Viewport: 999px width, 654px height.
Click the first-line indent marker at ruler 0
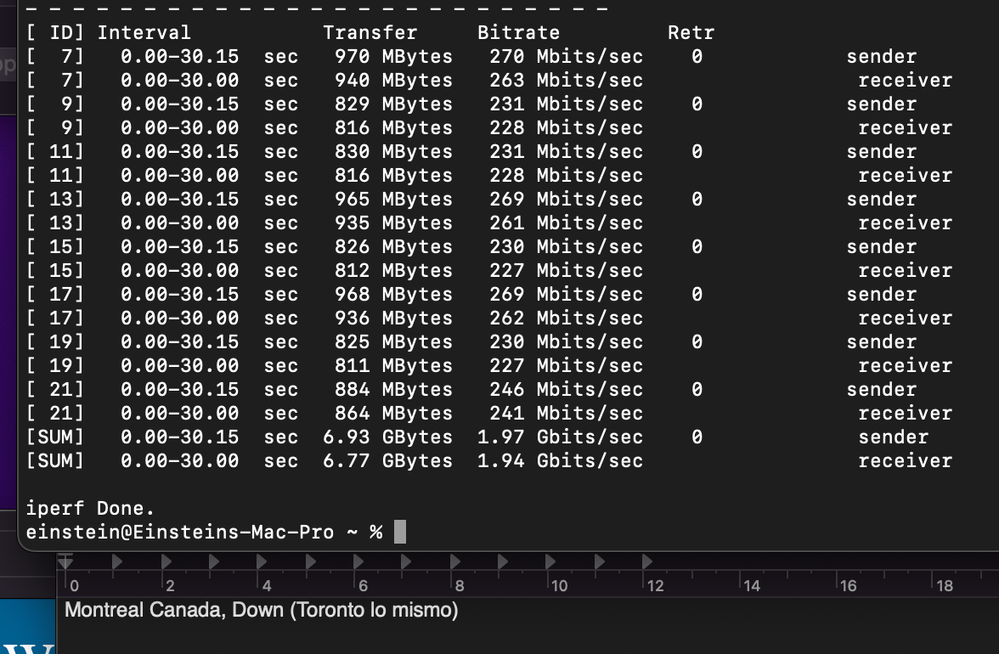(66, 561)
